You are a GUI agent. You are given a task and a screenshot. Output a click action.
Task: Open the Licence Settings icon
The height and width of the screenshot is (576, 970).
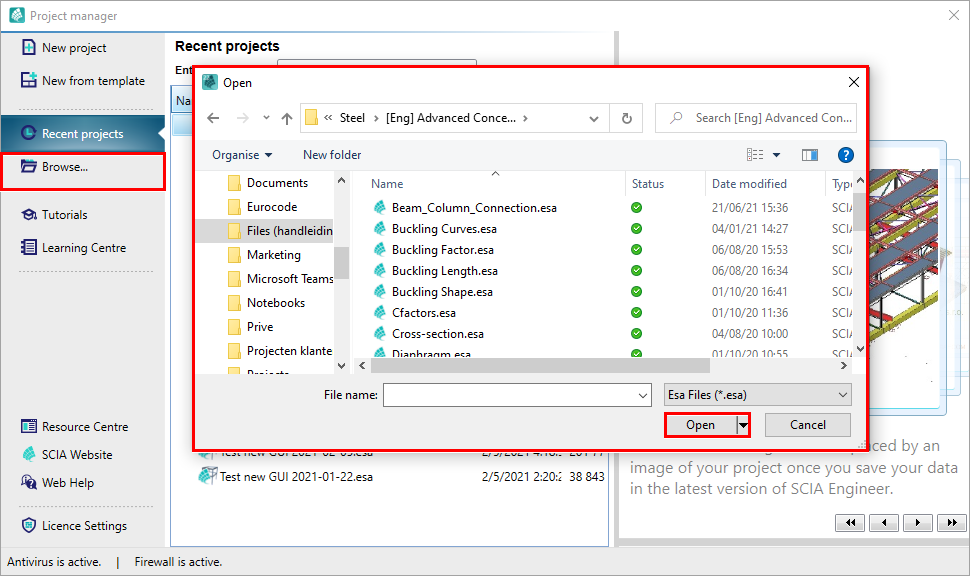point(28,526)
